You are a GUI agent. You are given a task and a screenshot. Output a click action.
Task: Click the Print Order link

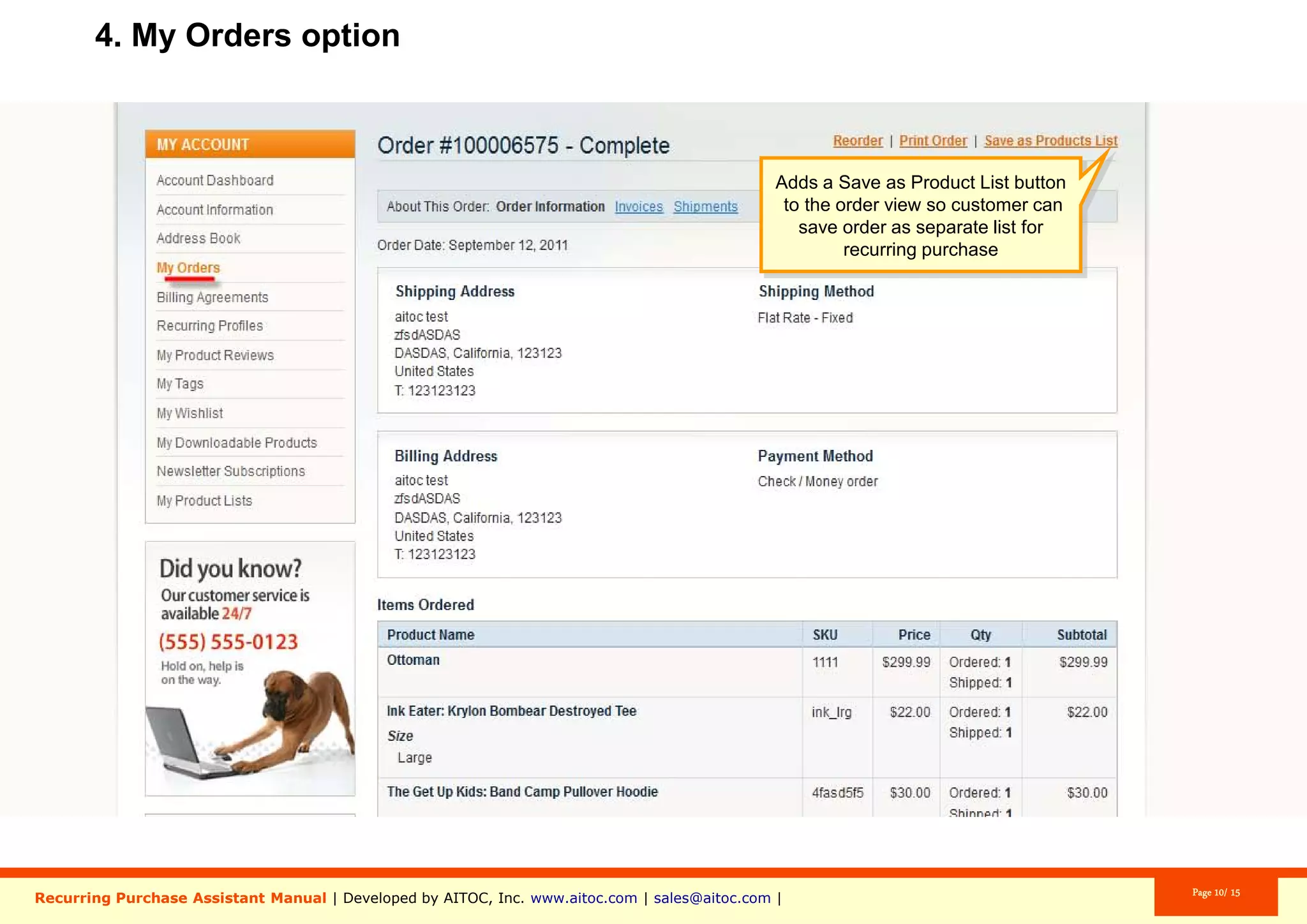[x=933, y=141]
